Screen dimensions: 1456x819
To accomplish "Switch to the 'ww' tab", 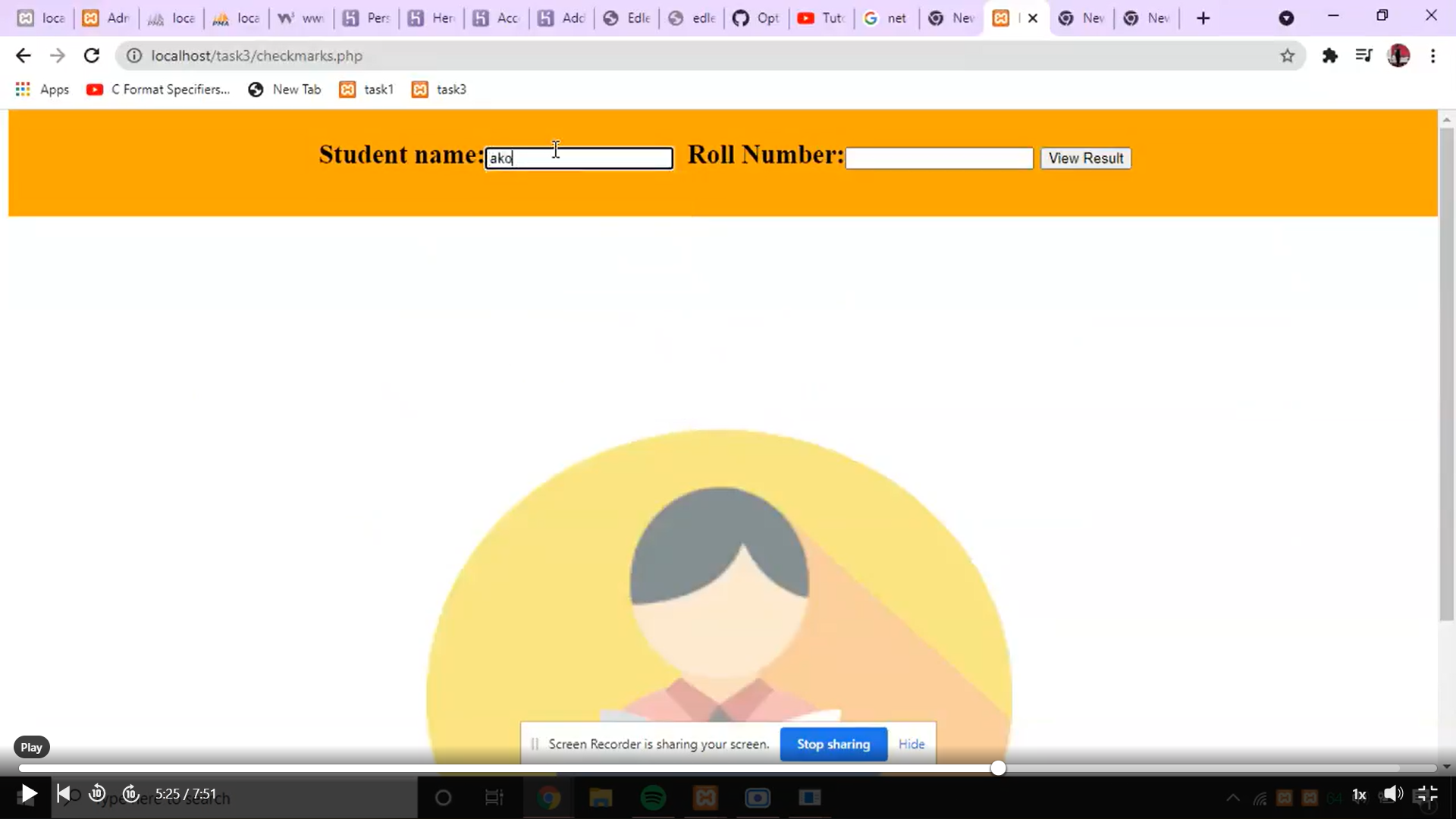I will 302,18.
